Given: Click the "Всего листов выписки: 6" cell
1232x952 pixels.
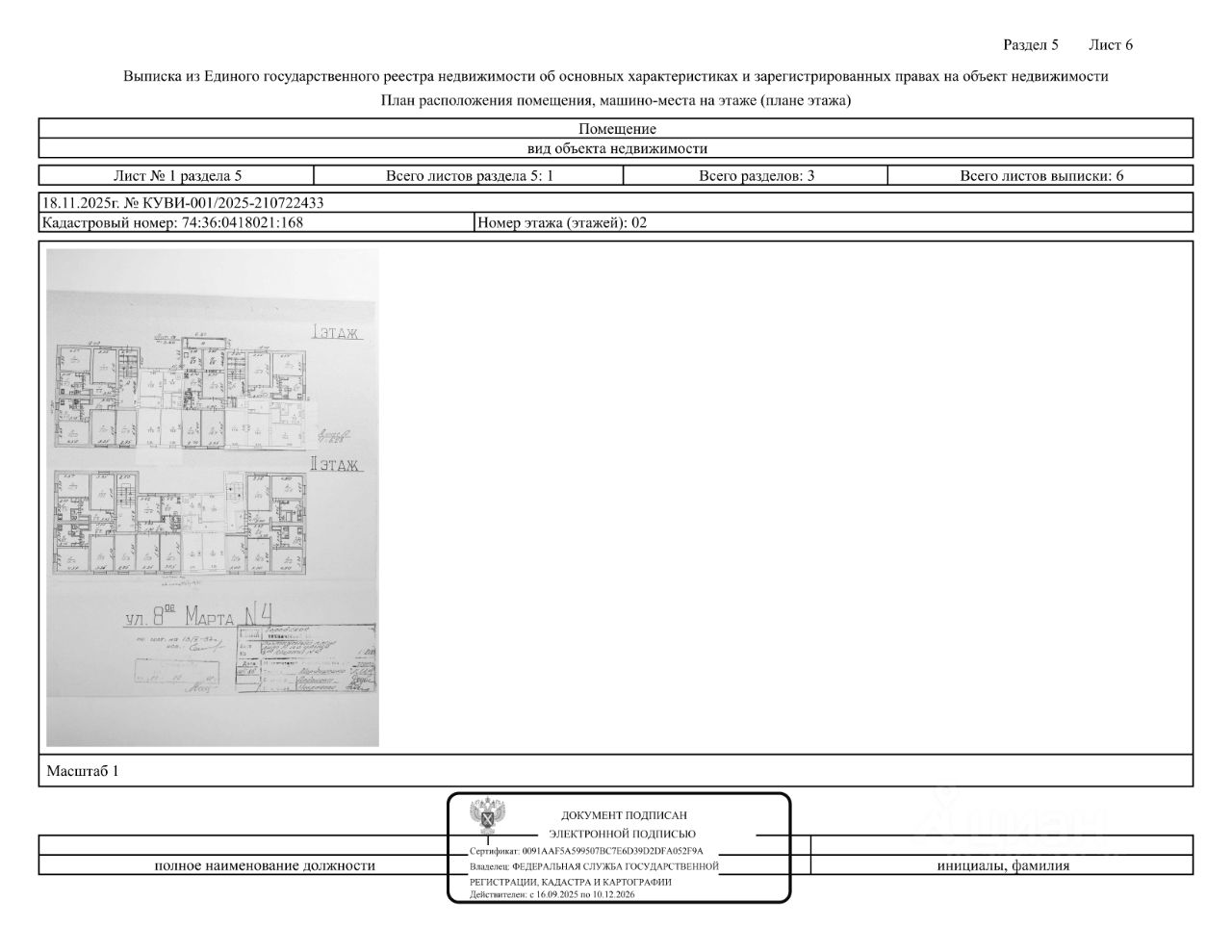Looking at the screenshot, I should [x=1040, y=175].
